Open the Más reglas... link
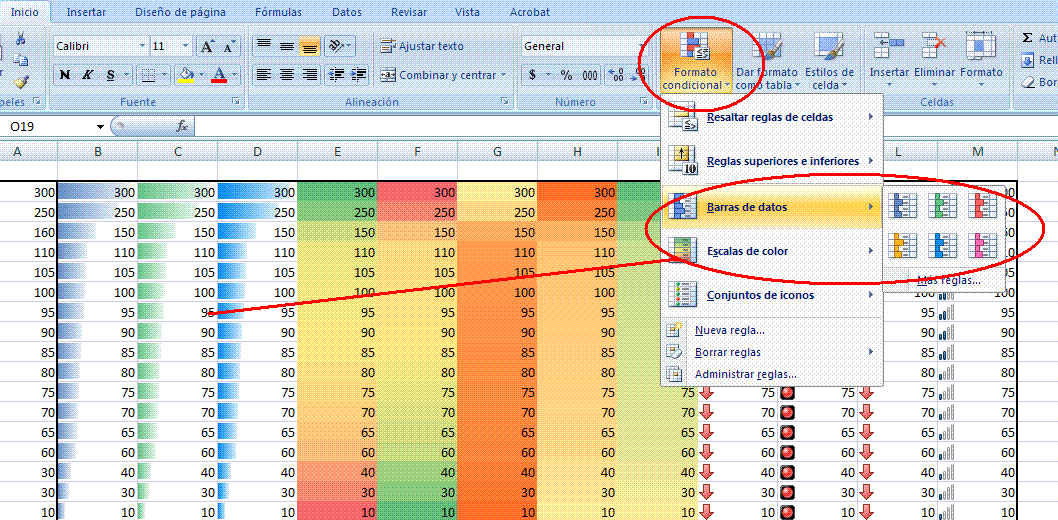This screenshot has height=520, width=1058. point(949,281)
